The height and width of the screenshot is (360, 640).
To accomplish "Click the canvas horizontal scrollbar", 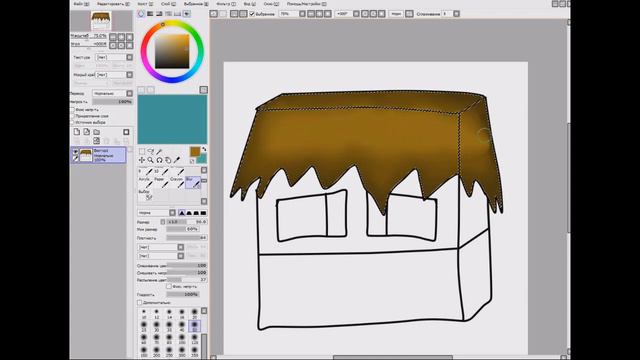I will (x=393, y=357).
